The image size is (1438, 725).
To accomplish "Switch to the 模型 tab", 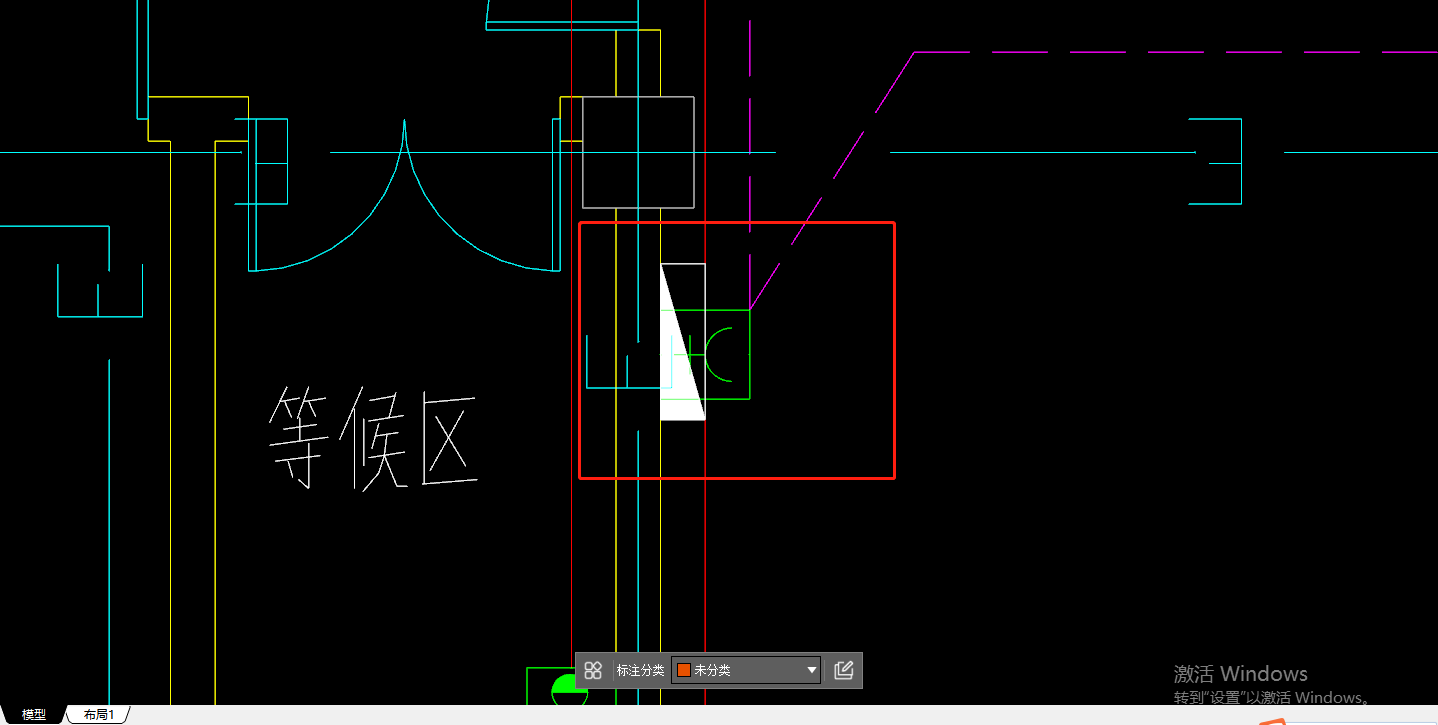I will pos(34,715).
